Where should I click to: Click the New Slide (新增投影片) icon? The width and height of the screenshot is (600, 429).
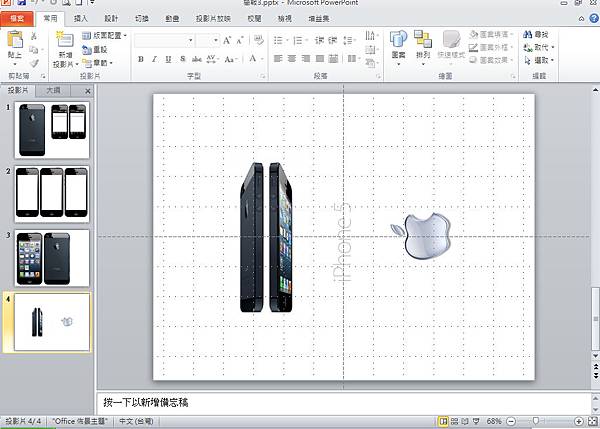point(65,40)
